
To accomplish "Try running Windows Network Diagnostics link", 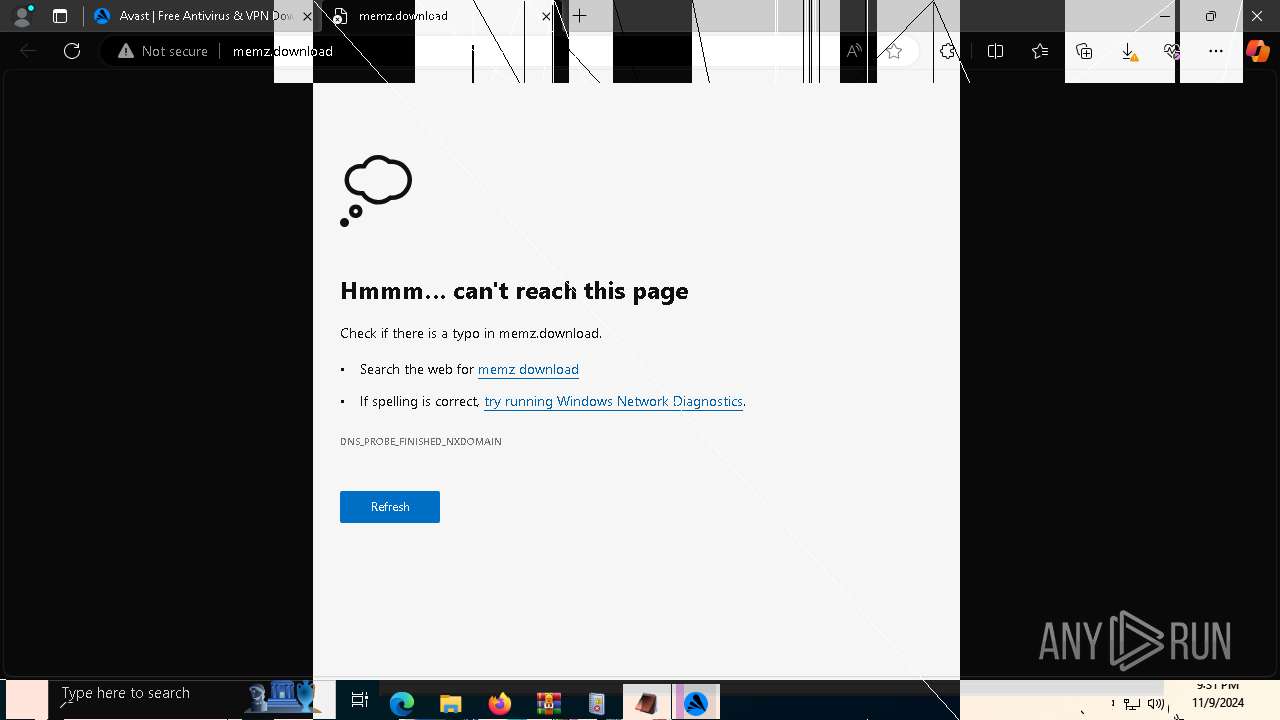I will pyautogui.click(x=613, y=401).
